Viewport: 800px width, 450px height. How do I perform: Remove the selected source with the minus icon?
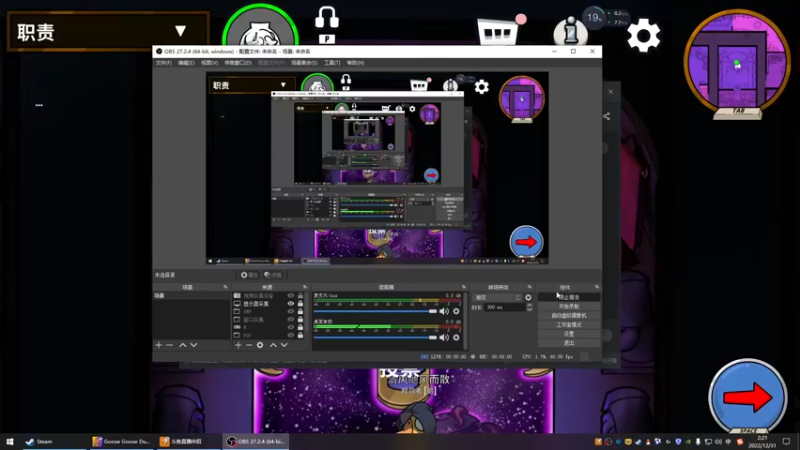[249, 345]
